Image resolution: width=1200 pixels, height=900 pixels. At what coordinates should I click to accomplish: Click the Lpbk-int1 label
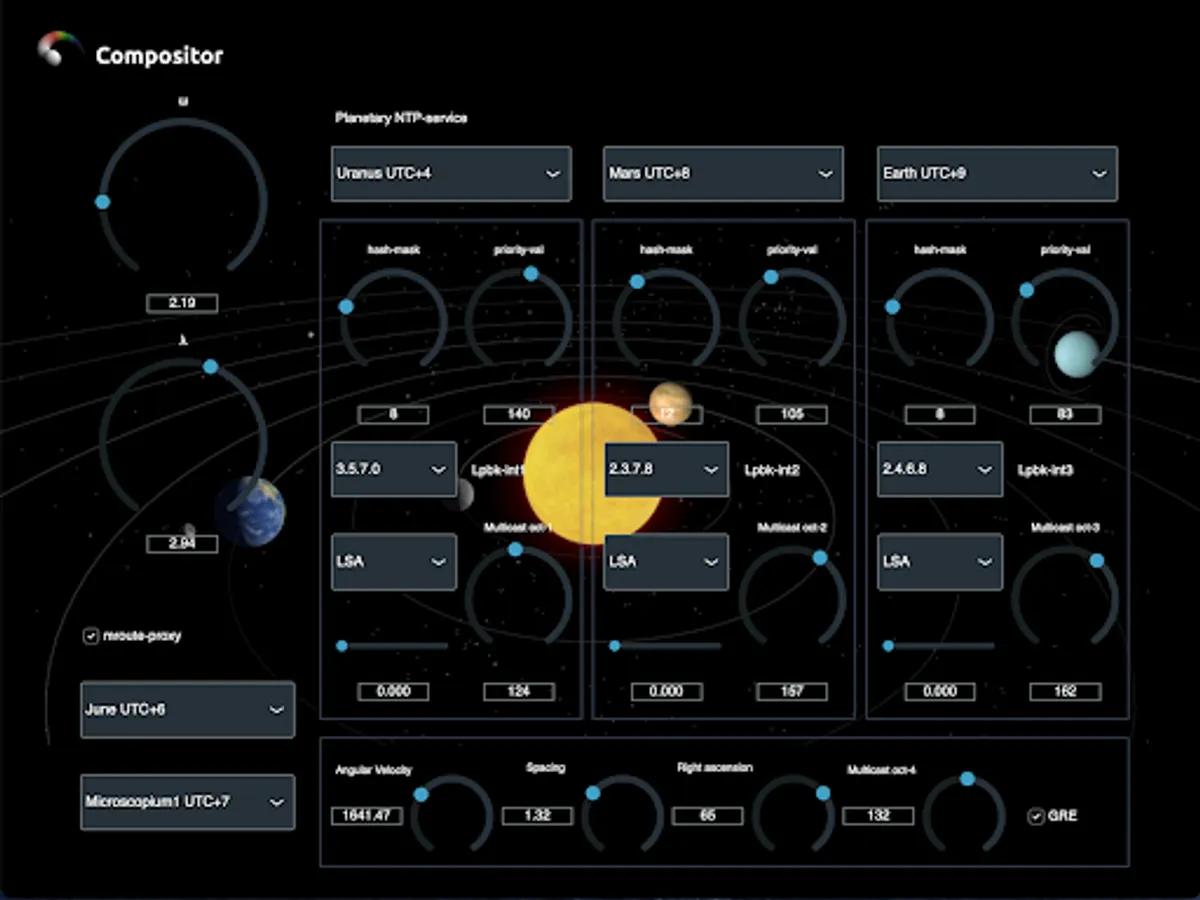[x=499, y=469]
